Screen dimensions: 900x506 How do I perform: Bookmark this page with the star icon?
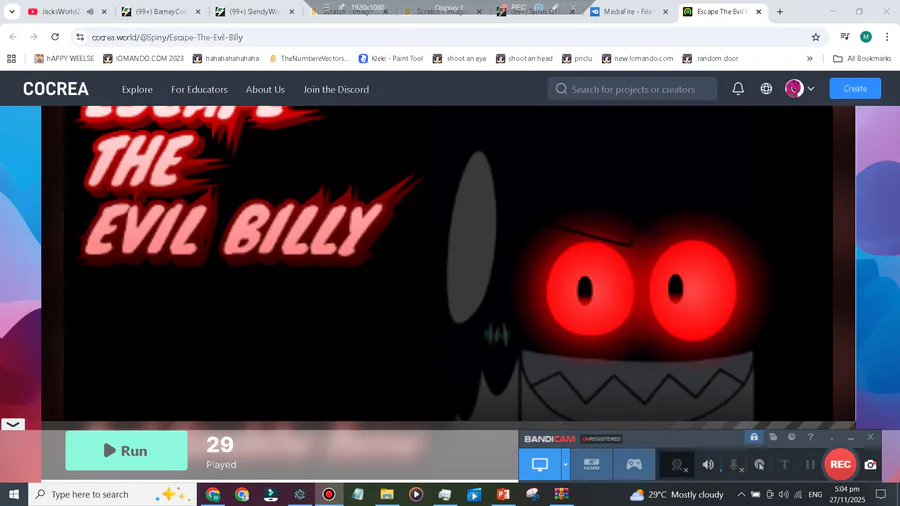coord(816,37)
